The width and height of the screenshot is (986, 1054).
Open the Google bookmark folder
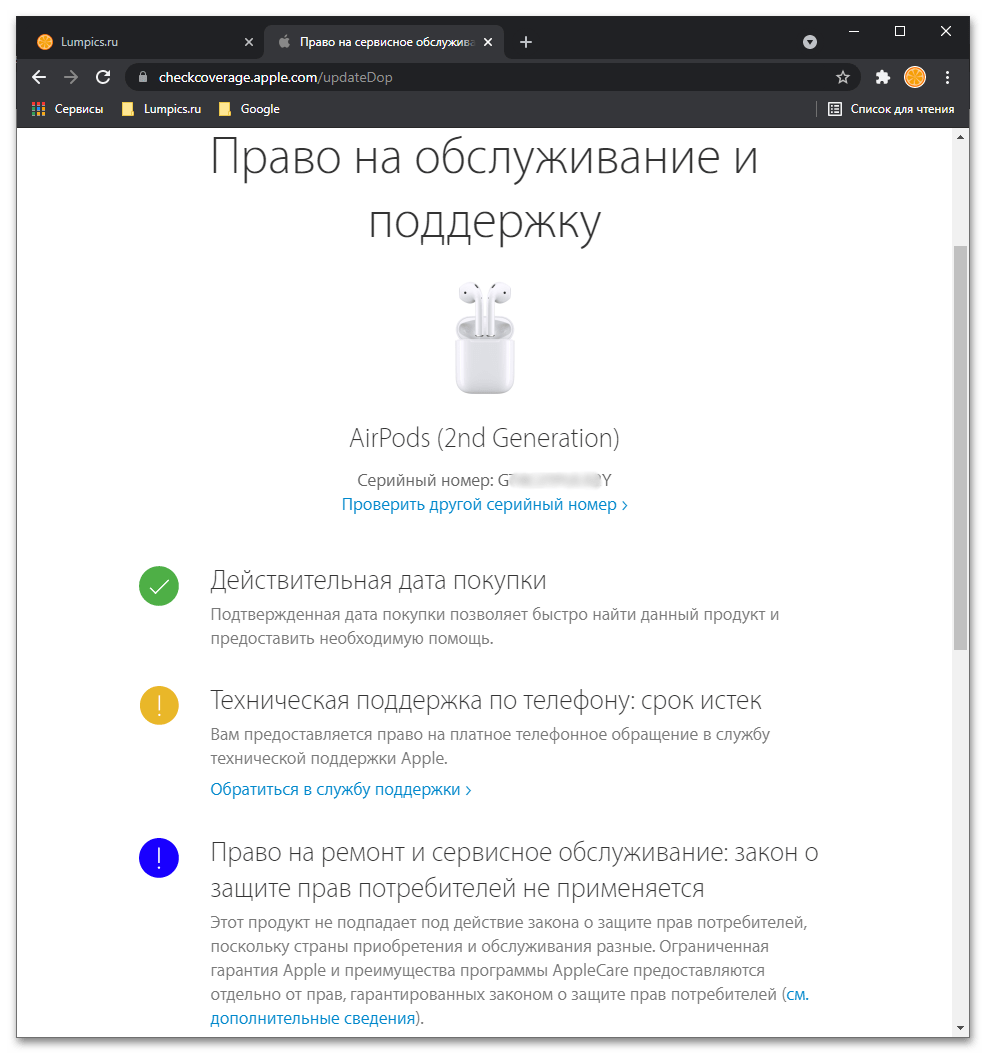(249, 109)
